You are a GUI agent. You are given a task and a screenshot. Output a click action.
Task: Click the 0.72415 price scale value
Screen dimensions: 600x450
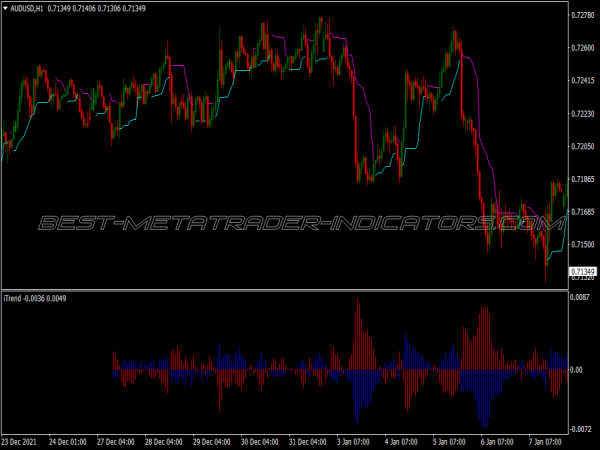click(583, 81)
